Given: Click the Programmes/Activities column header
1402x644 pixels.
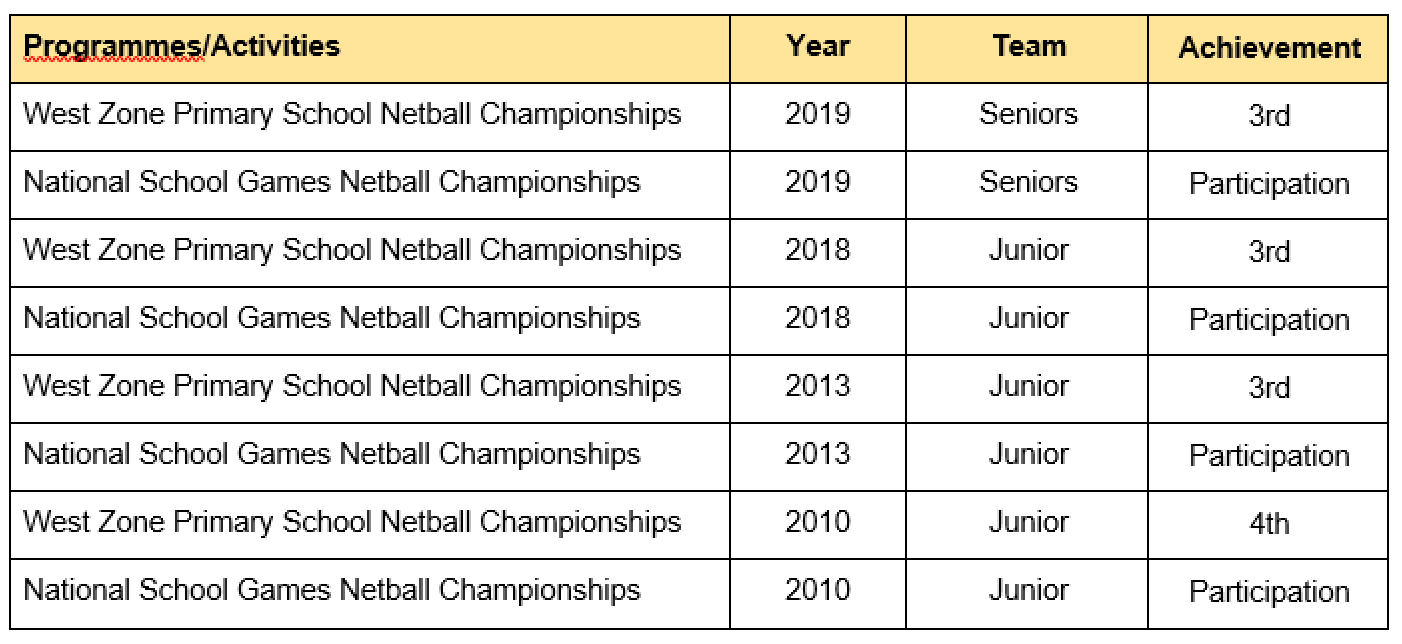Looking at the screenshot, I should coord(370,48).
